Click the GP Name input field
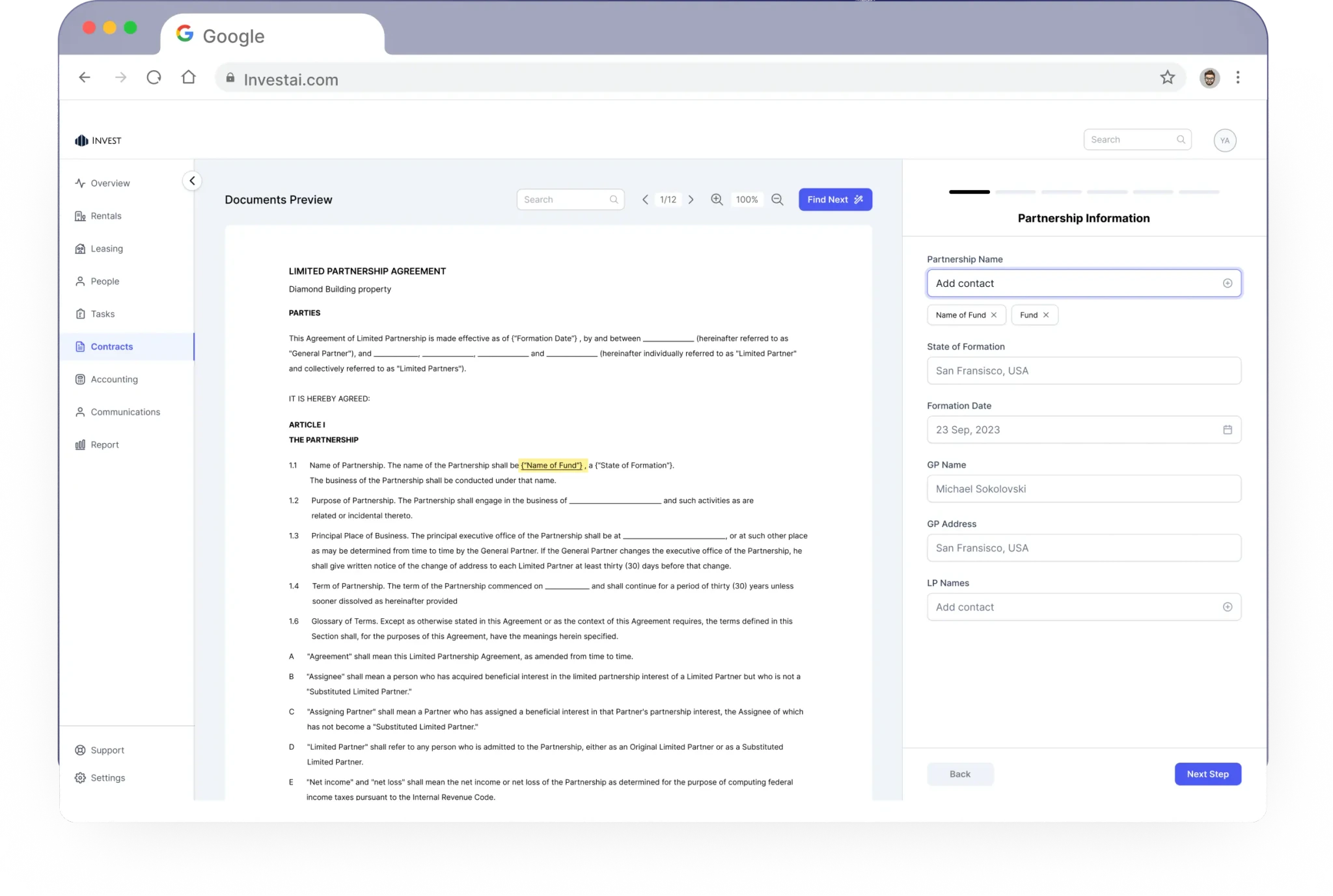1333x896 pixels. [1083, 489]
